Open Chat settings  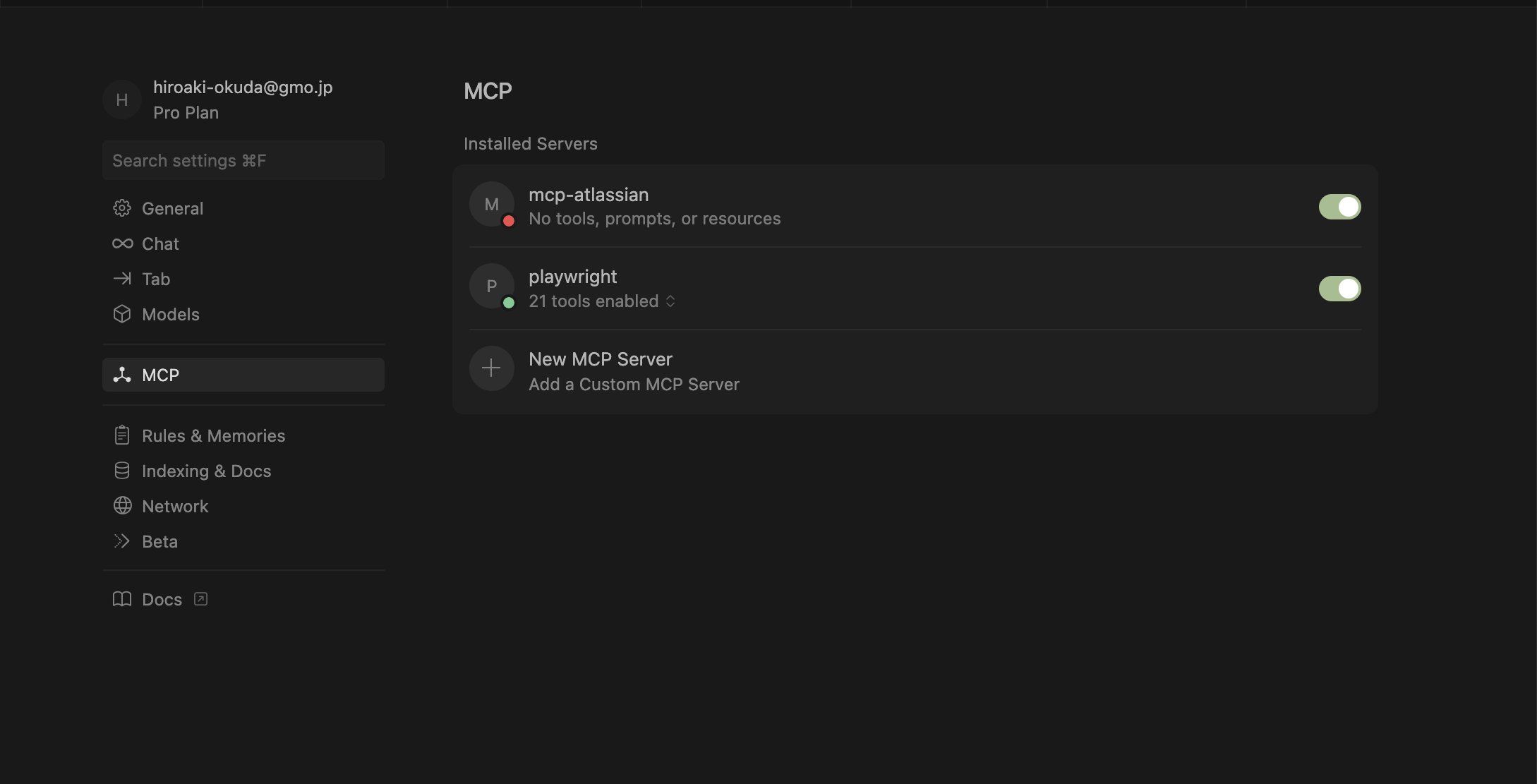point(243,243)
